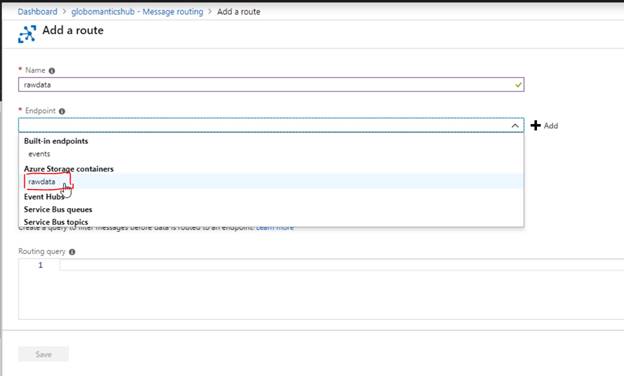The width and height of the screenshot is (624, 376).
Task: Click inside the Routing query editor line
Action: click(x=341, y=265)
